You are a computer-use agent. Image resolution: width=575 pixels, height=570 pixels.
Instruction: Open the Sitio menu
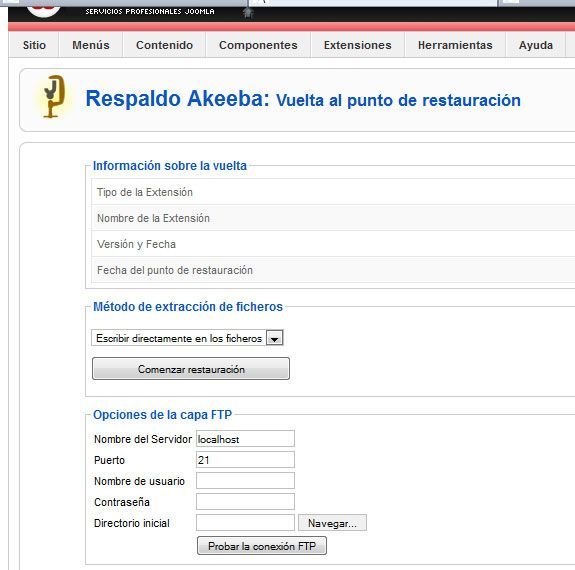[34, 45]
